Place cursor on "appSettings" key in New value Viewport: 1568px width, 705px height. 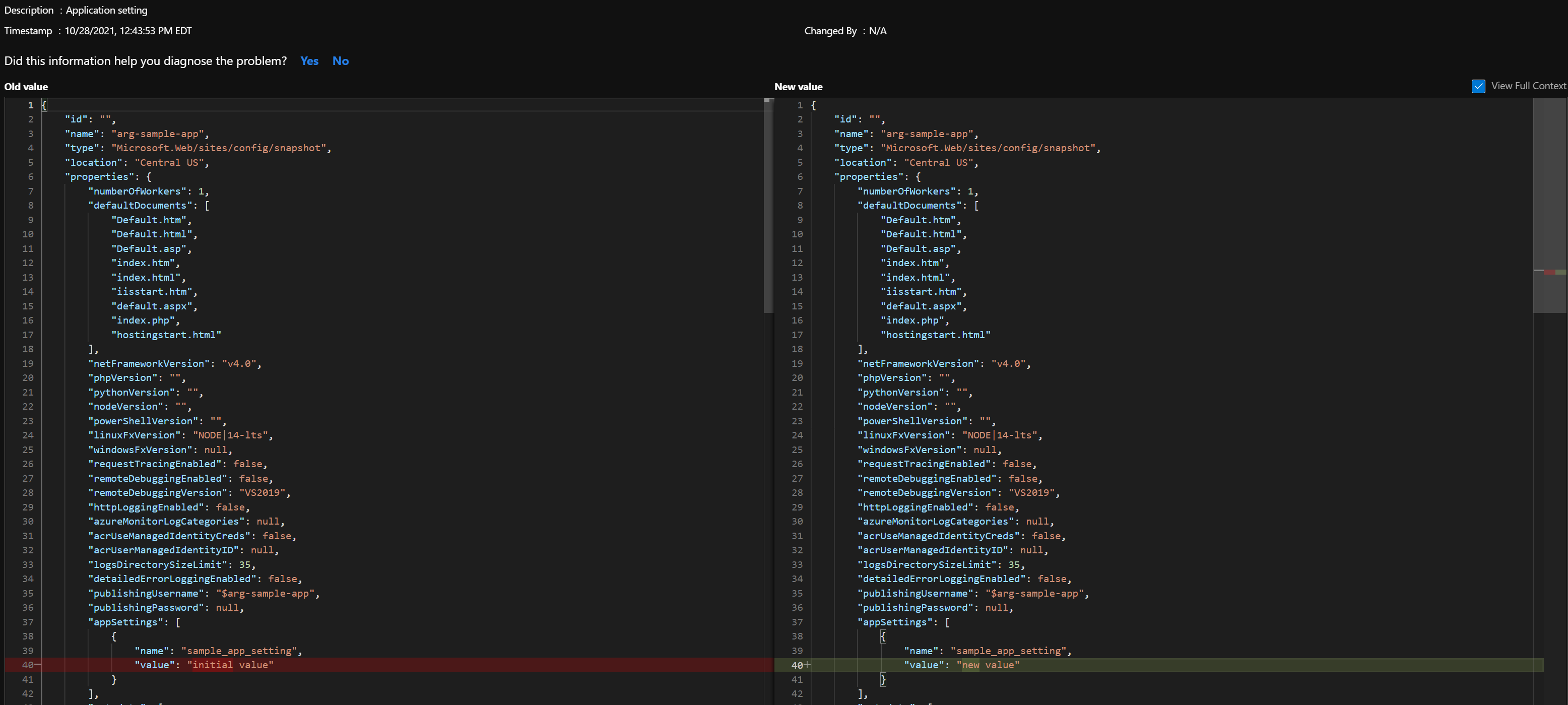[895, 621]
